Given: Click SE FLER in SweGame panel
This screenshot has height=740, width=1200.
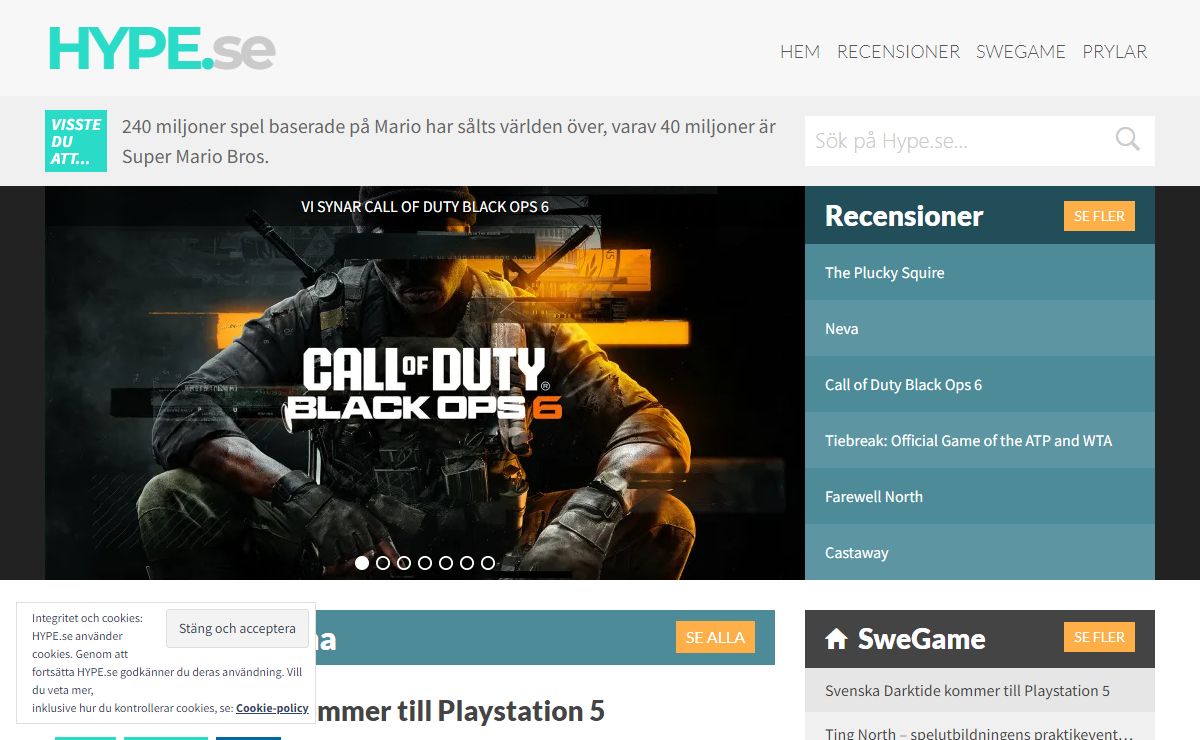Looking at the screenshot, I should tap(1099, 637).
